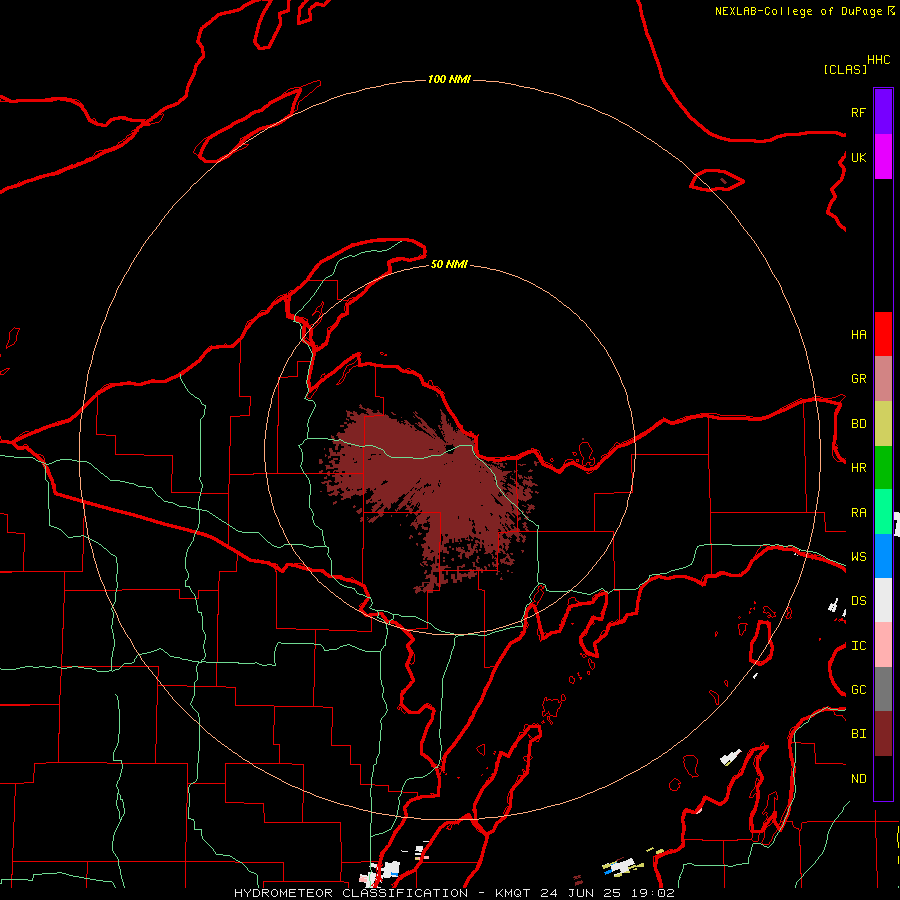Click the 'KMQT' radar site identifier
The width and height of the screenshot is (900, 900).
(513, 893)
